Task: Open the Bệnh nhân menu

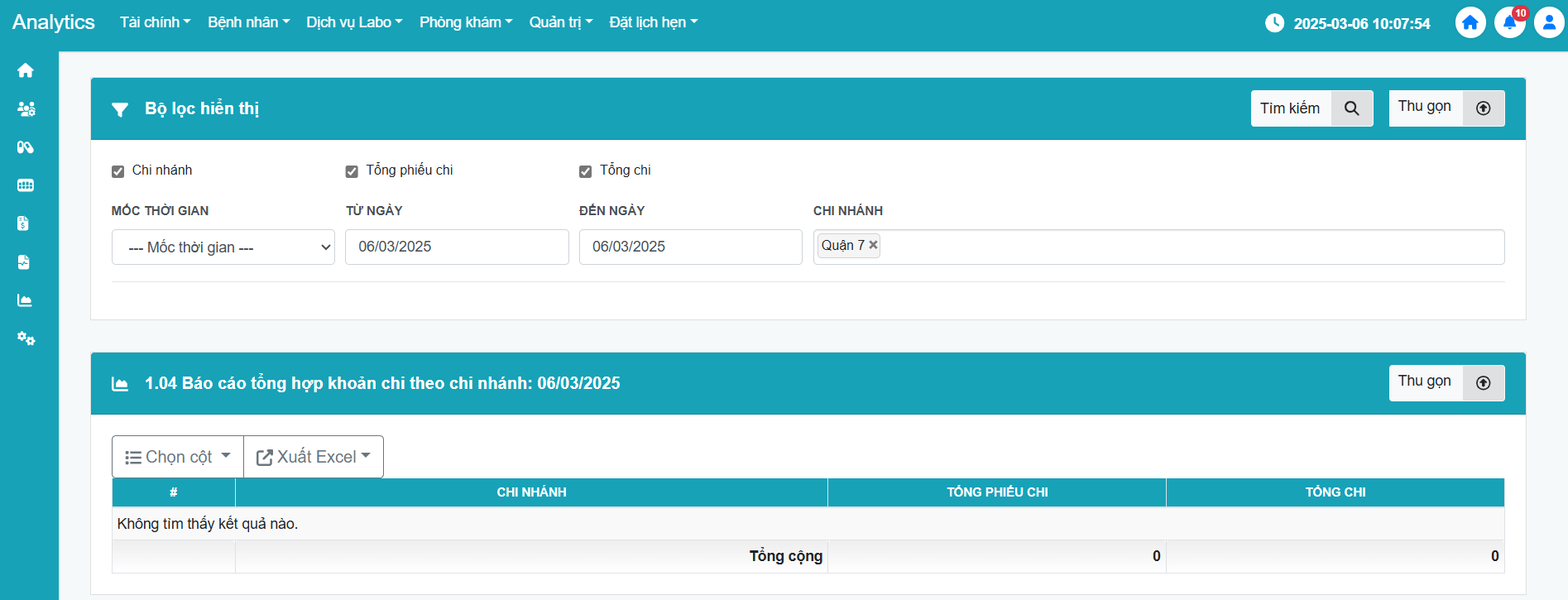Action: point(248,22)
